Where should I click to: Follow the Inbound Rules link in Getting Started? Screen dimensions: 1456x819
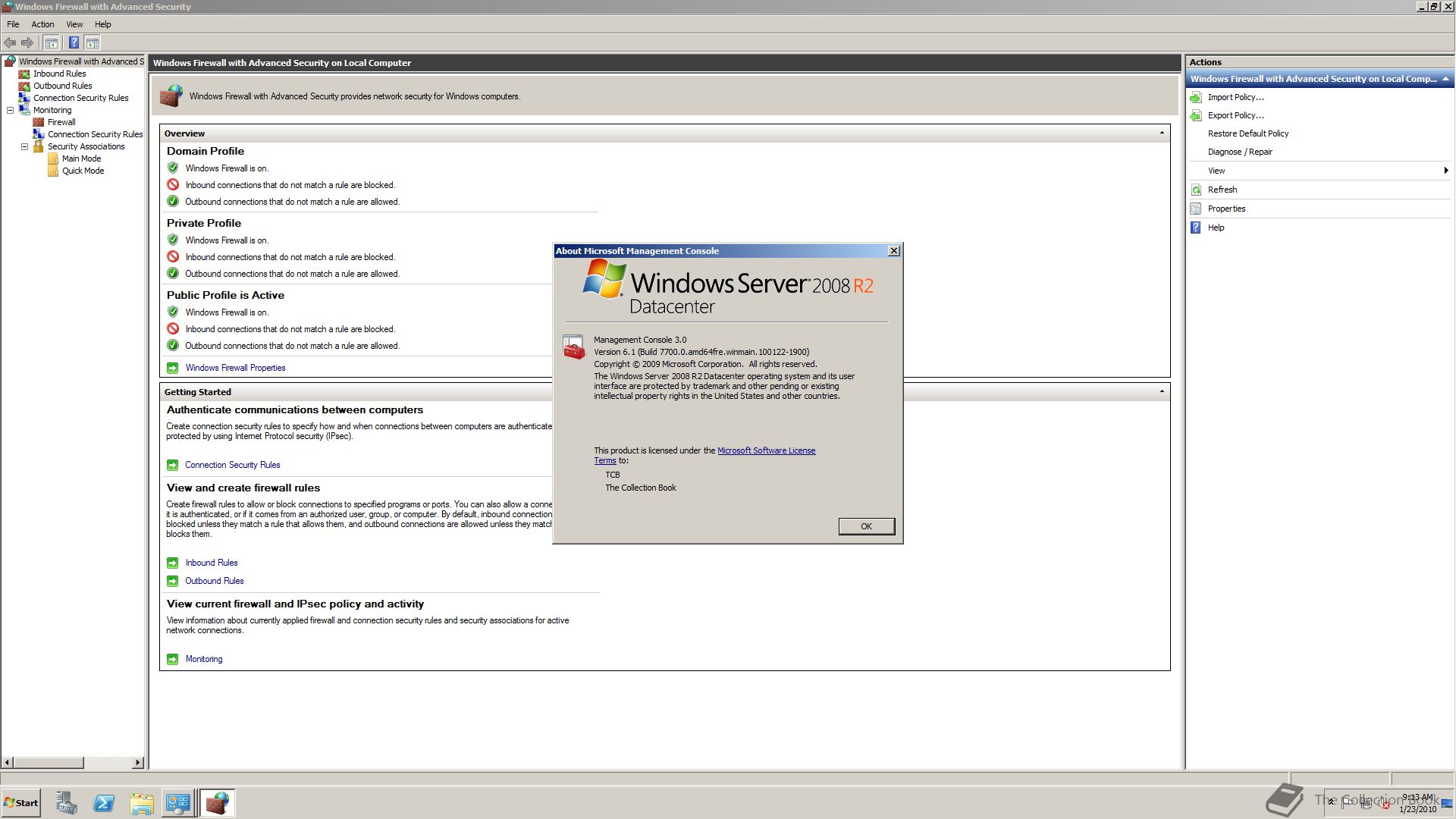(212, 563)
